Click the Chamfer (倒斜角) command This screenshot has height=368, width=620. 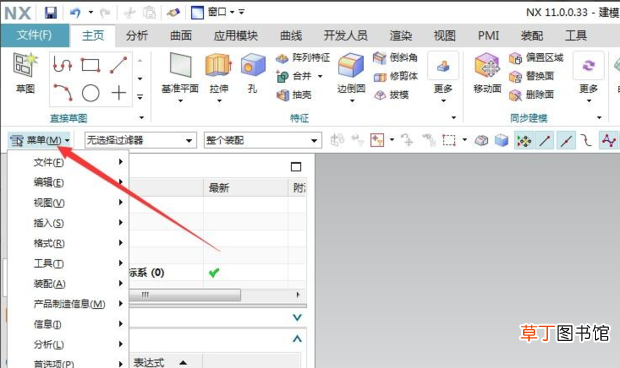(395, 58)
